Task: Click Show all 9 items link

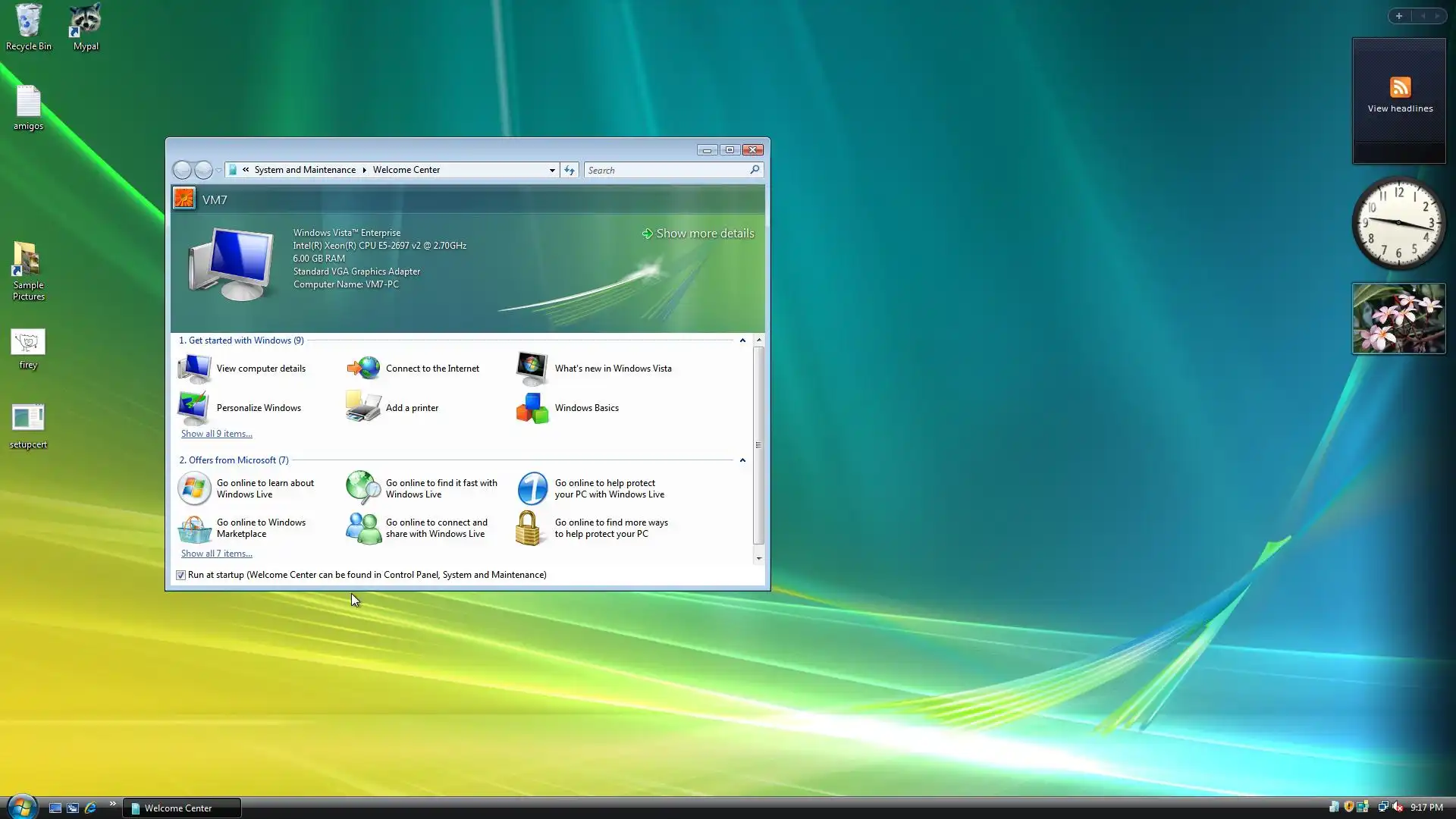Action: 217,434
